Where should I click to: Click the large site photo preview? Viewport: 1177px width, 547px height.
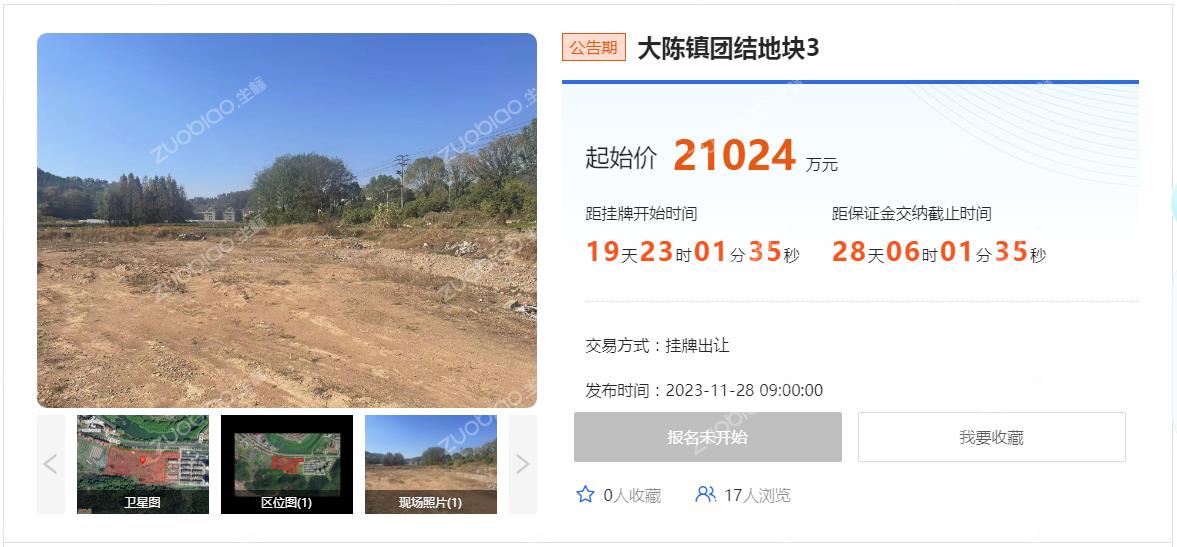tap(287, 220)
